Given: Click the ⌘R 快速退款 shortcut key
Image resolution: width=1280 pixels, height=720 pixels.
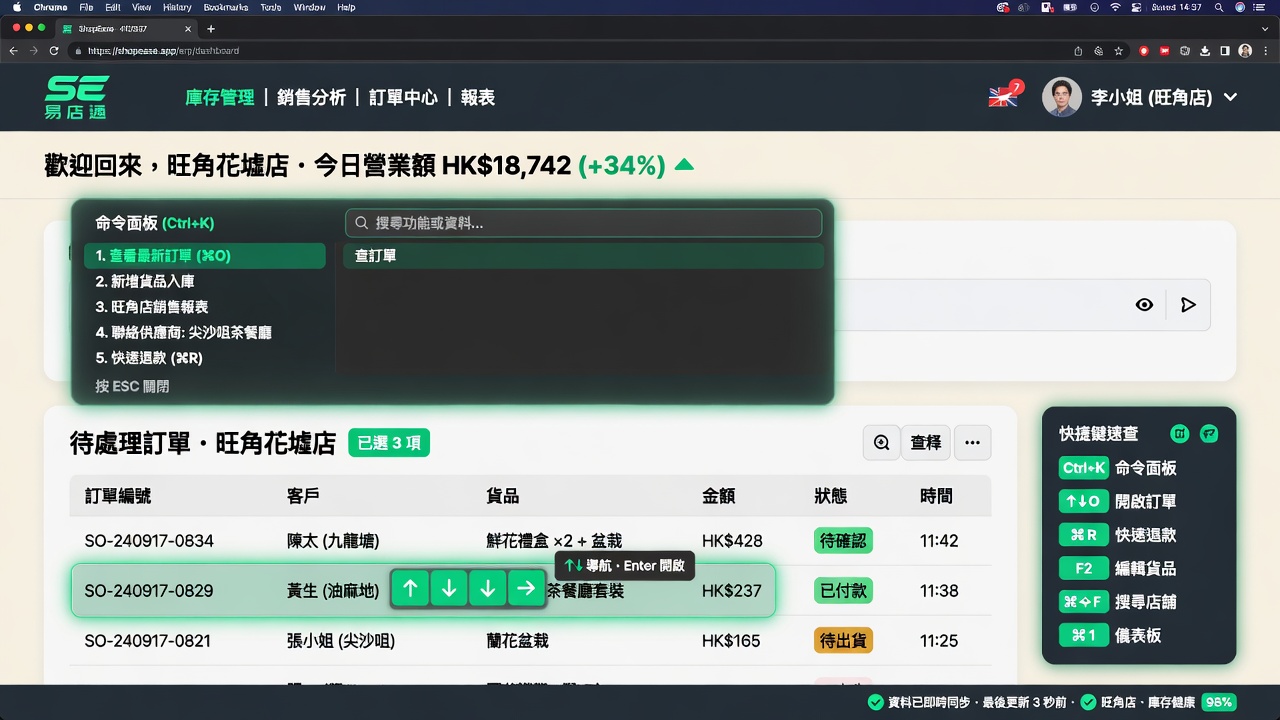Looking at the screenshot, I should tap(1084, 535).
